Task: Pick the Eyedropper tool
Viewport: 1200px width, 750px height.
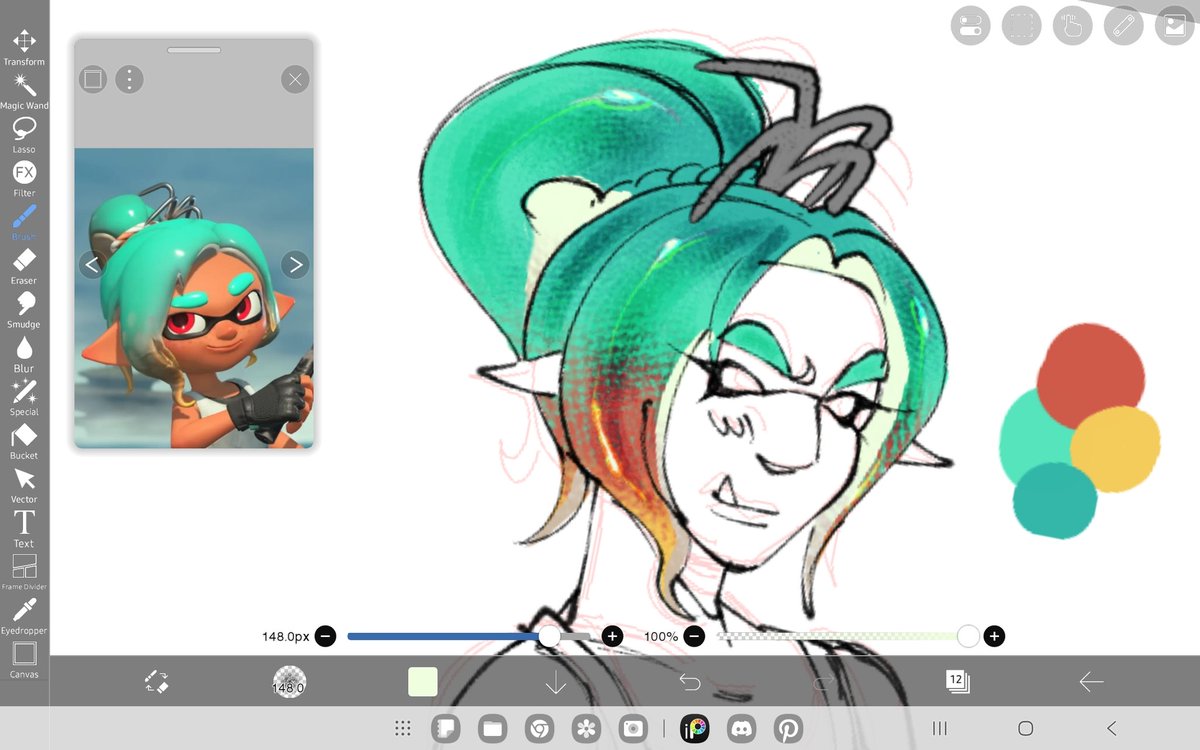Action: [x=24, y=617]
